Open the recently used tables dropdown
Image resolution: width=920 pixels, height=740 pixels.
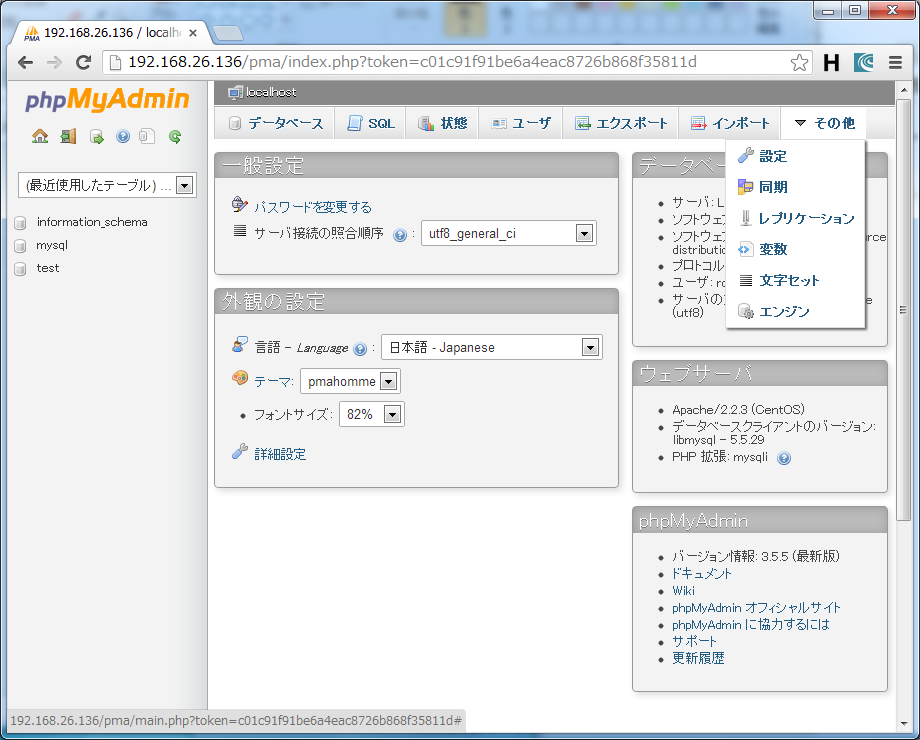(183, 185)
